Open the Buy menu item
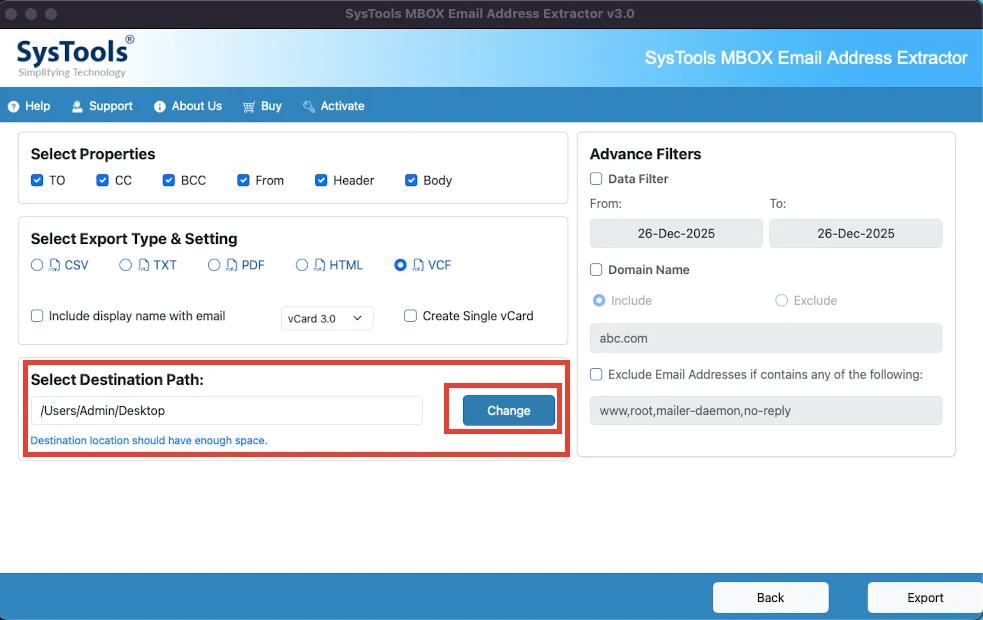This screenshot has width=983, height=620. [x=262, y=106]
